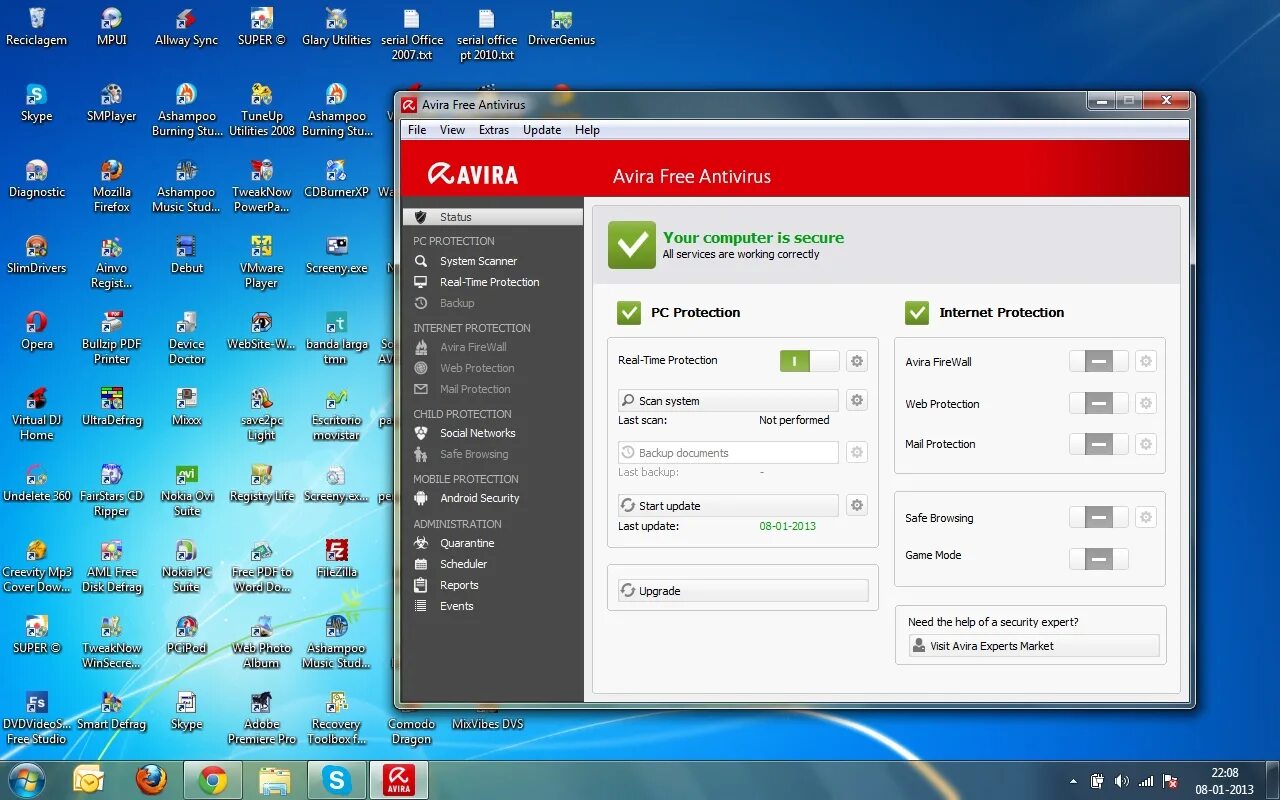Toggle the Safe Browsing switch
The image size is (1280, 800).
point(1098,518)
